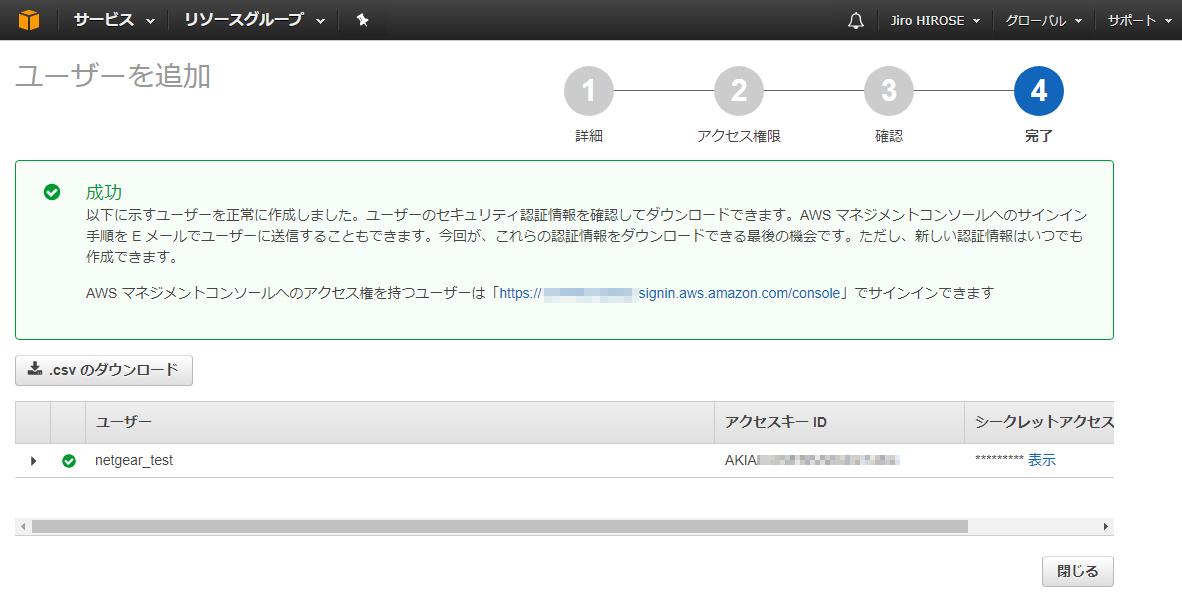1182x593 pixels.
Task: Click the scrollbar right arrow
Action: (x=1106, y=527)
